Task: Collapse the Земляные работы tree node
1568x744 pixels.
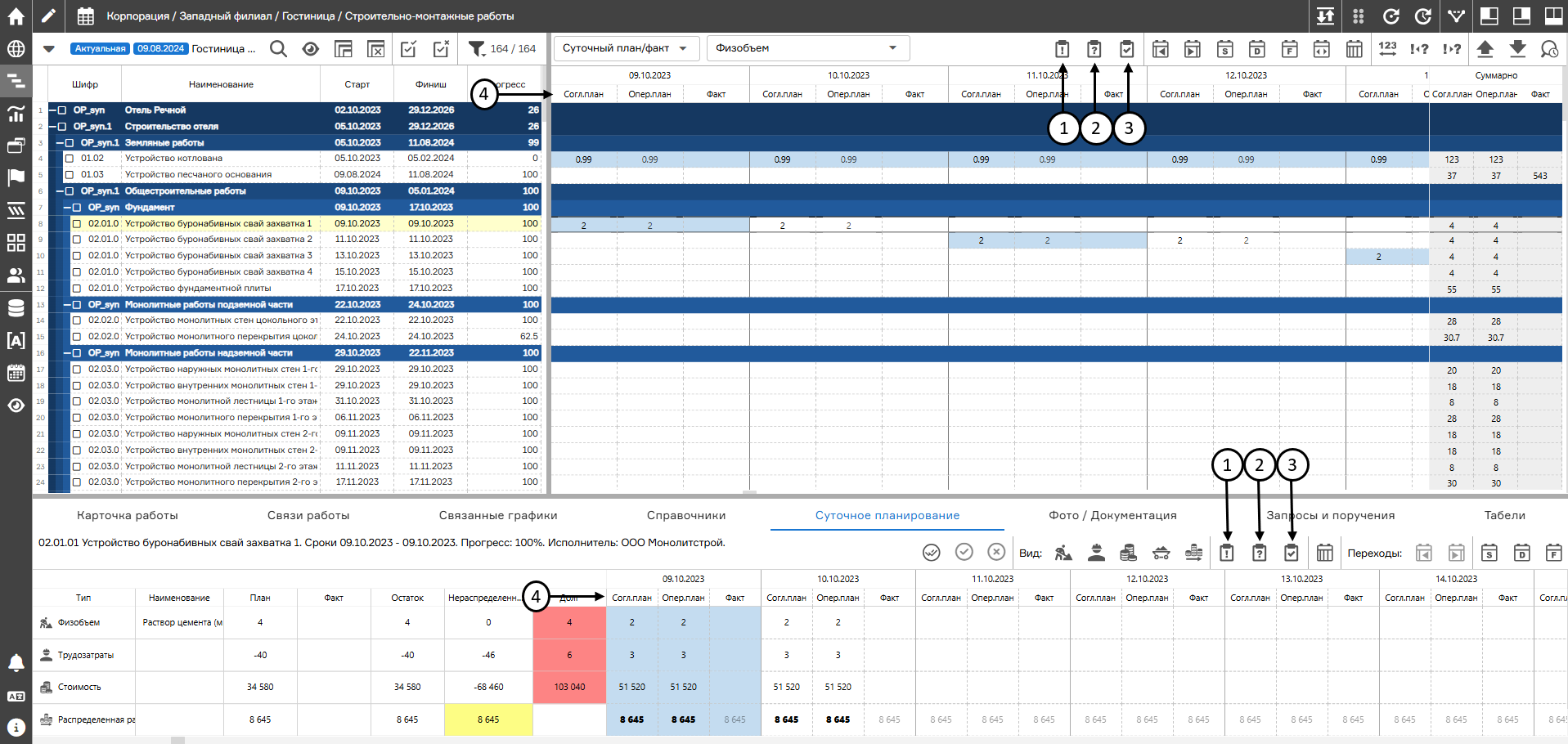Action: pos(61,143)
